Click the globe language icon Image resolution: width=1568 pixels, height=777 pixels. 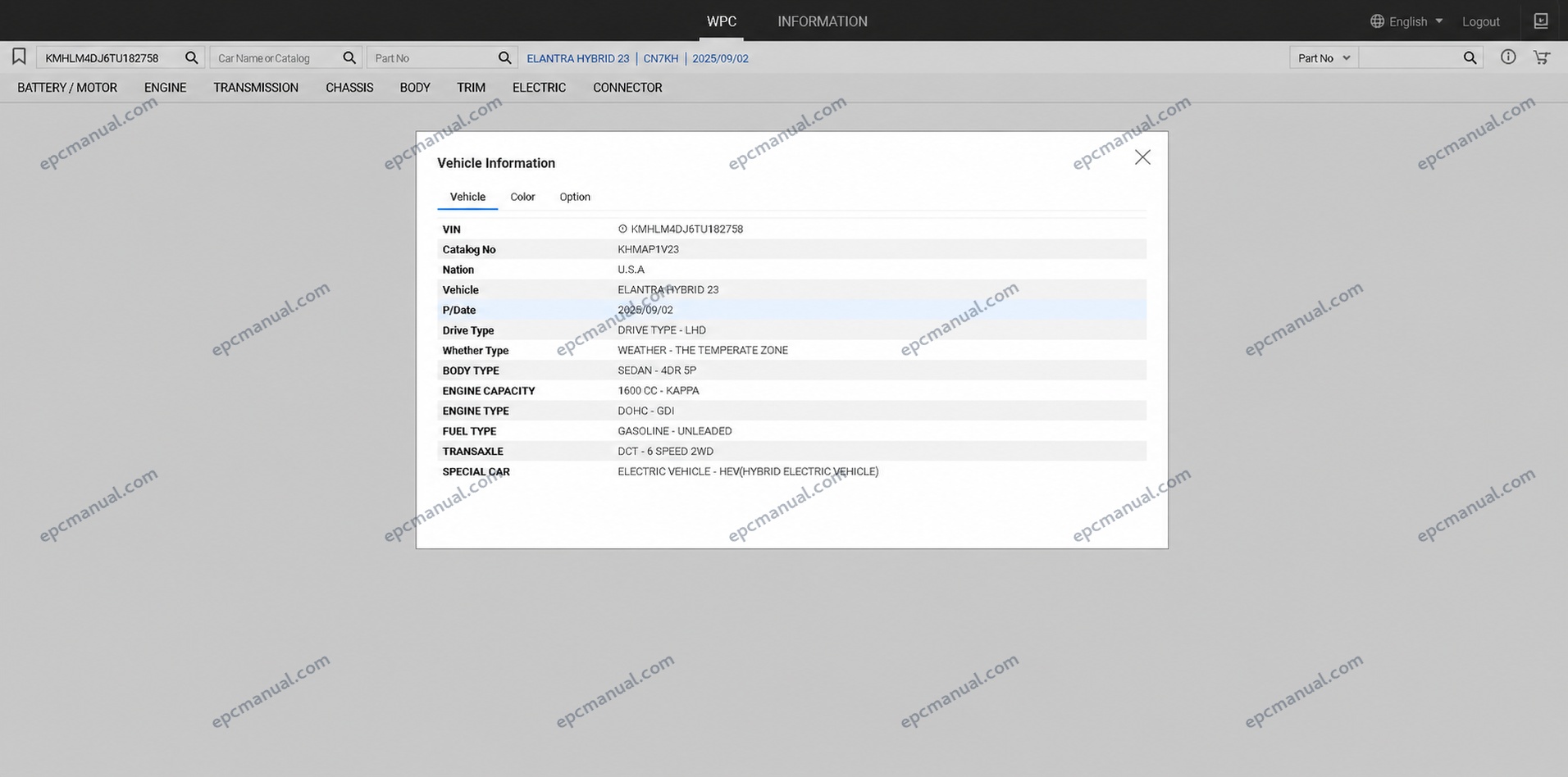coord(1377,21)
